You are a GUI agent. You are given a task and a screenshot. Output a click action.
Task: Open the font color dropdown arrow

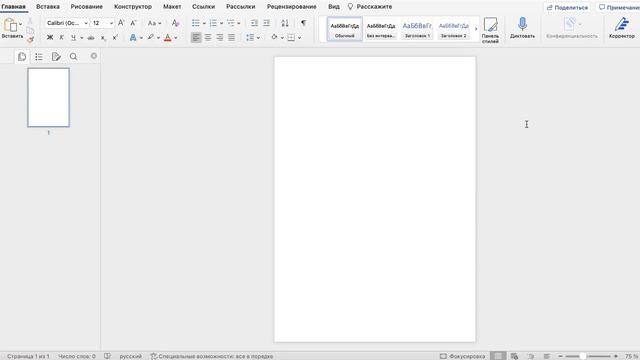point(176,38)
